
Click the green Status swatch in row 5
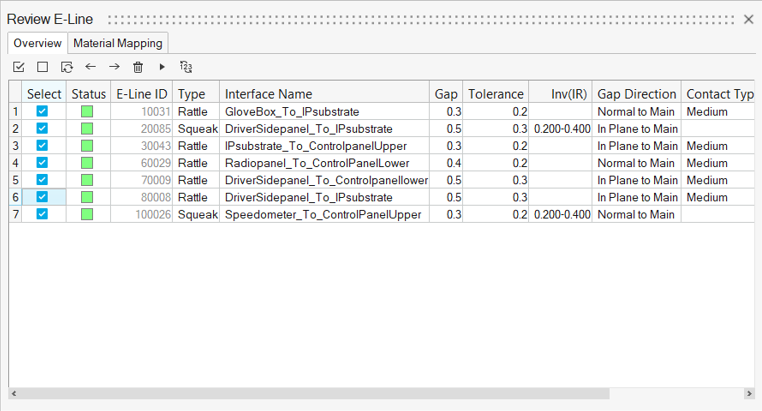pos(87,180)
